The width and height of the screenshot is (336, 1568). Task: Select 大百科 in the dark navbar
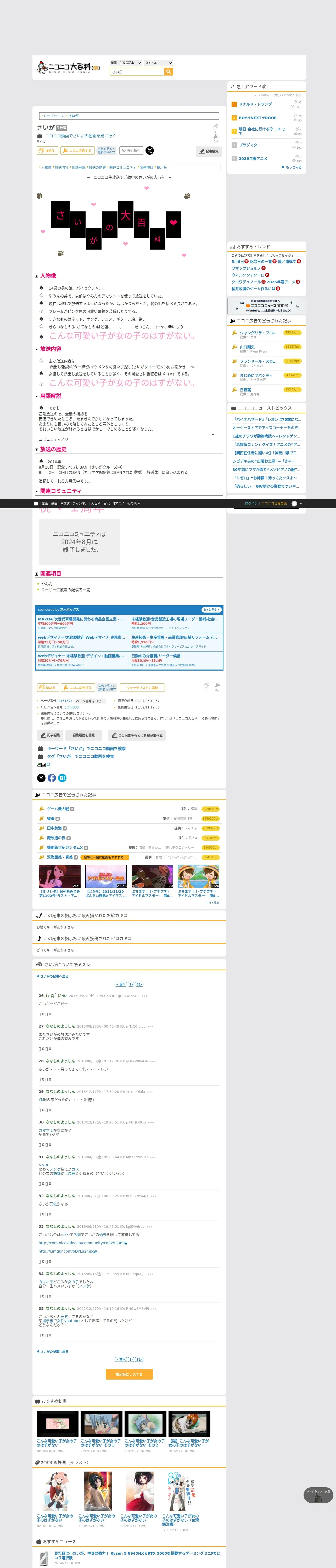point(96,503)
